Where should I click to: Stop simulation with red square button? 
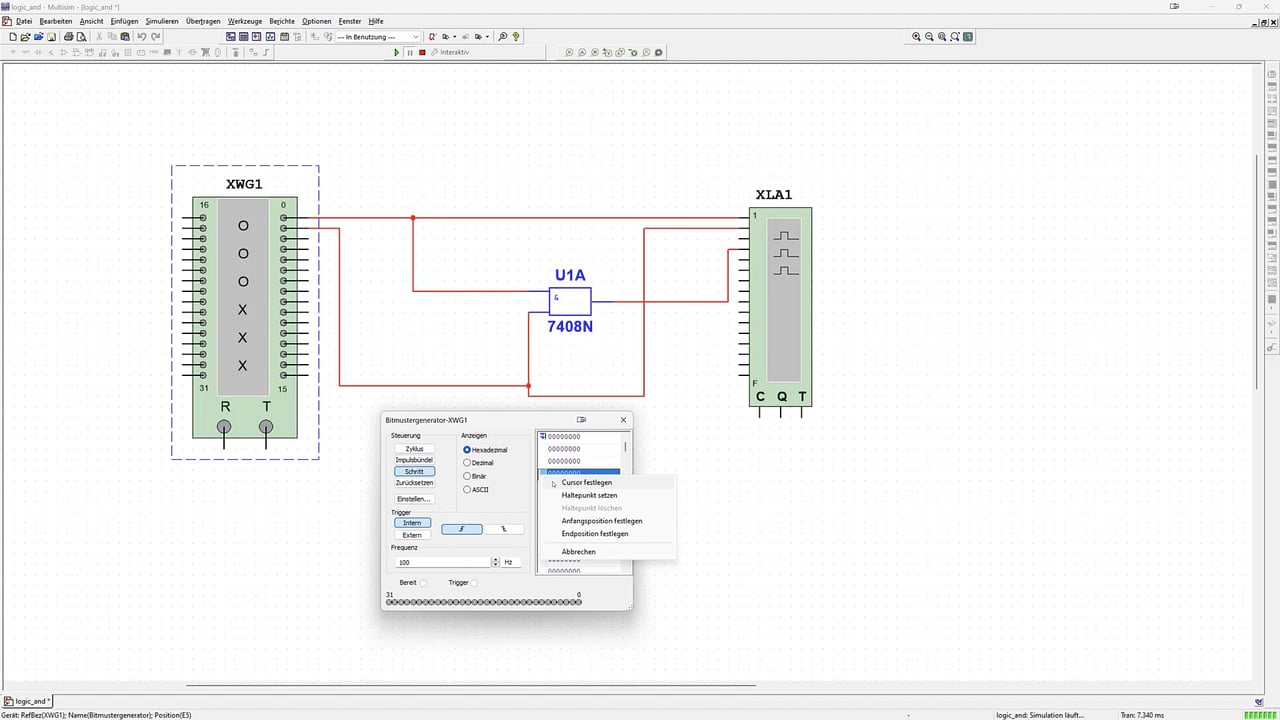[x=422, y=52]
